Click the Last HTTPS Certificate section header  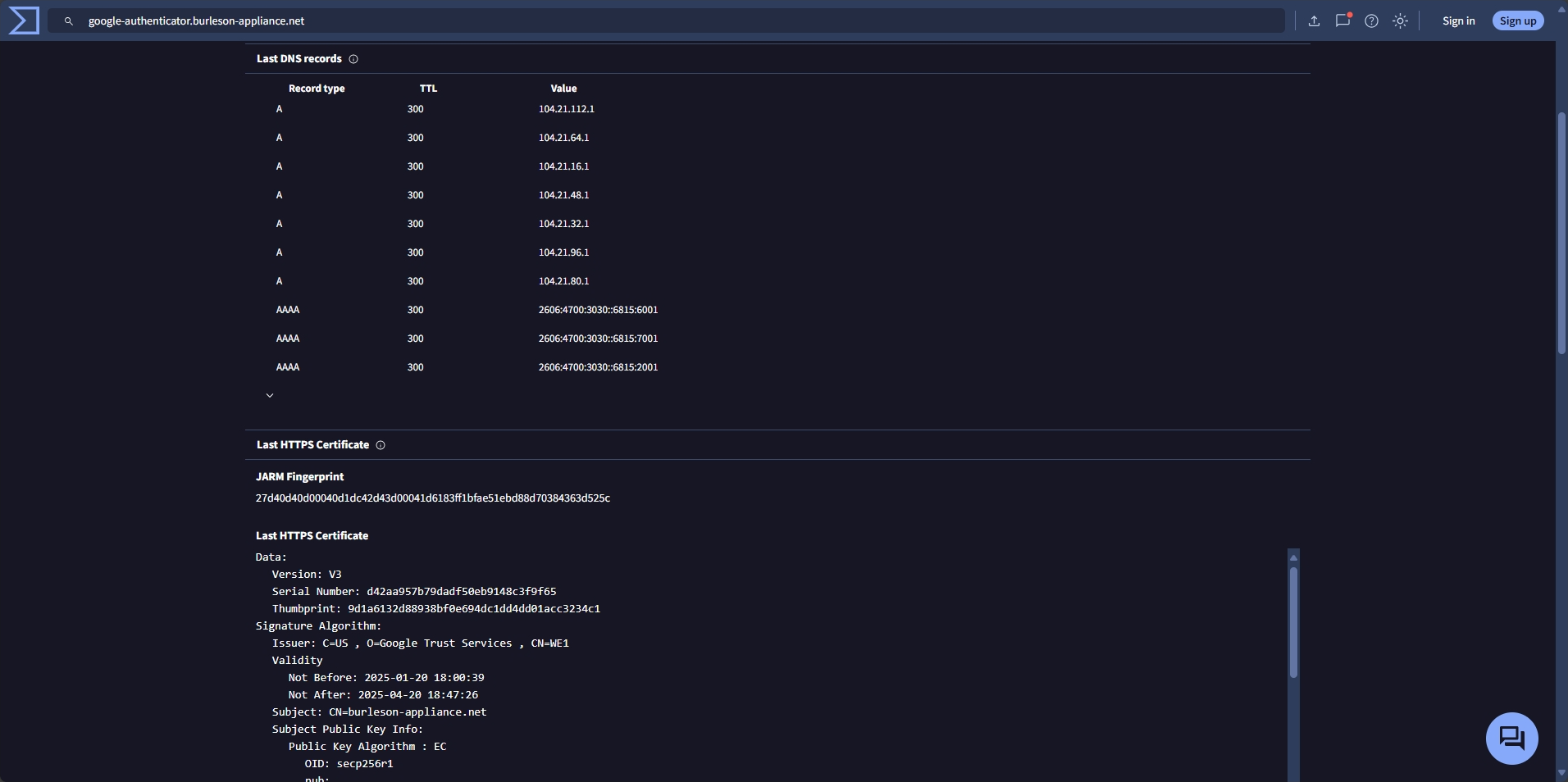312,445
